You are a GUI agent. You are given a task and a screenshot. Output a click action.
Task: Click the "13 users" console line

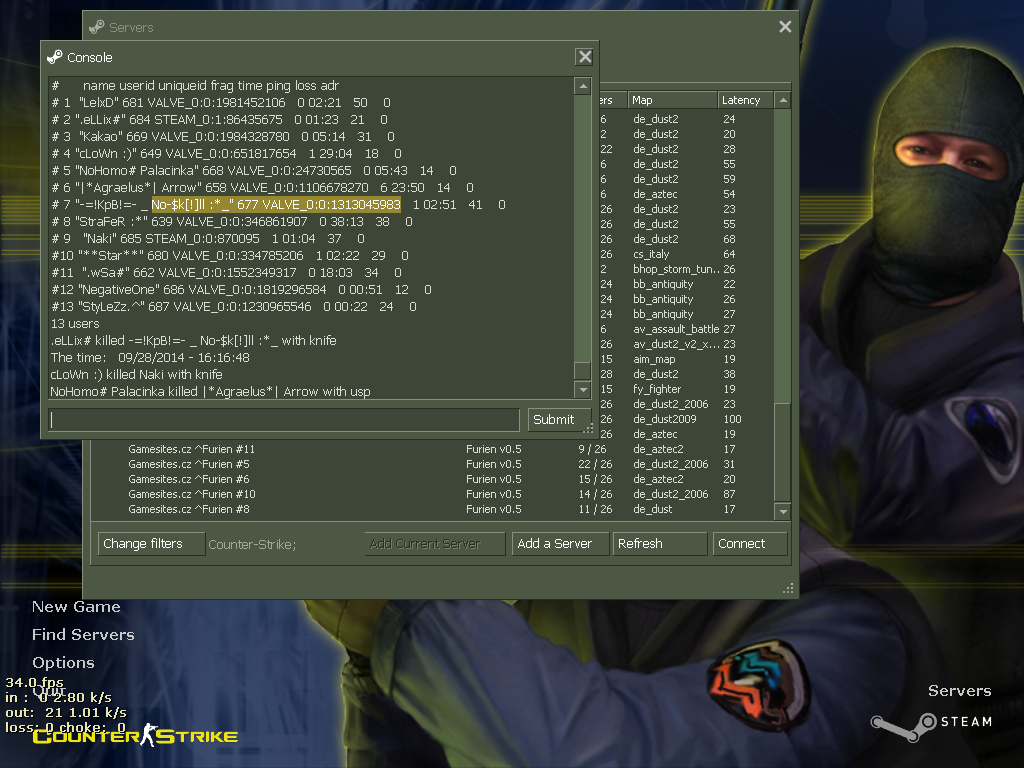pos(75,323)
